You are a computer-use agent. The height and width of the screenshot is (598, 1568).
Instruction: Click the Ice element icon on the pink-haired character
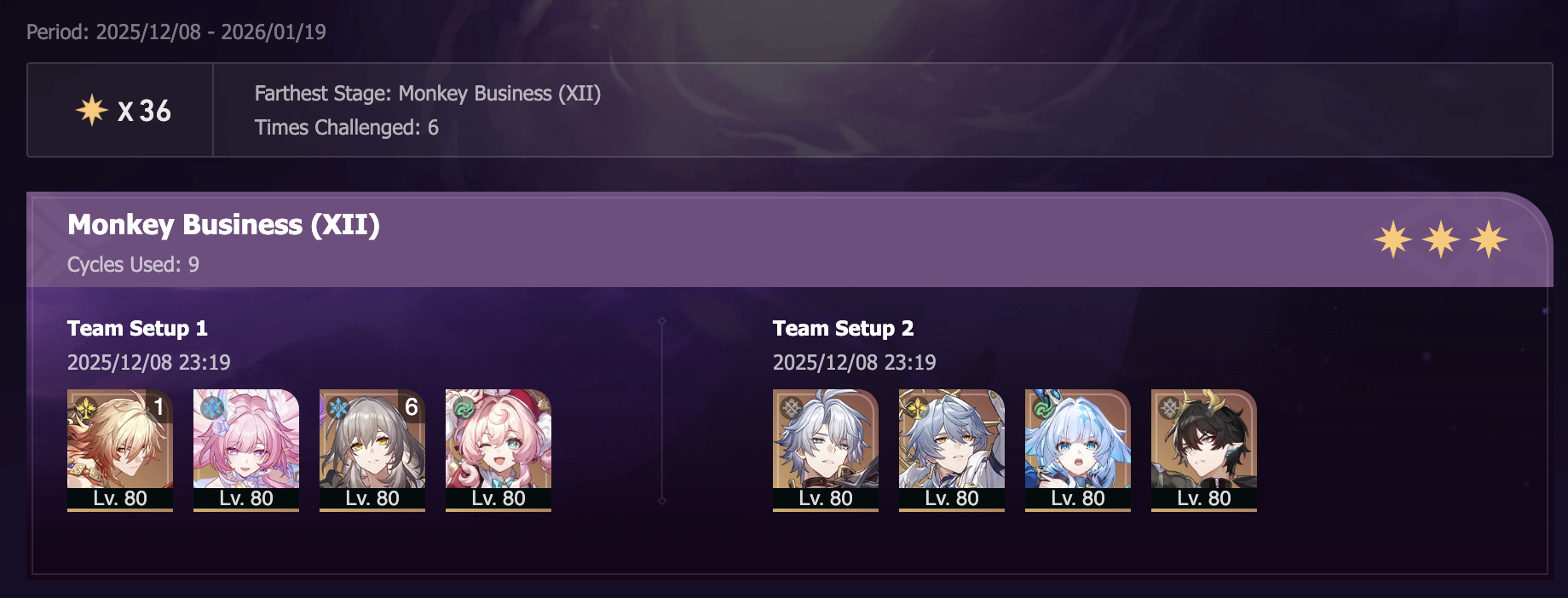tap(212, 408)
